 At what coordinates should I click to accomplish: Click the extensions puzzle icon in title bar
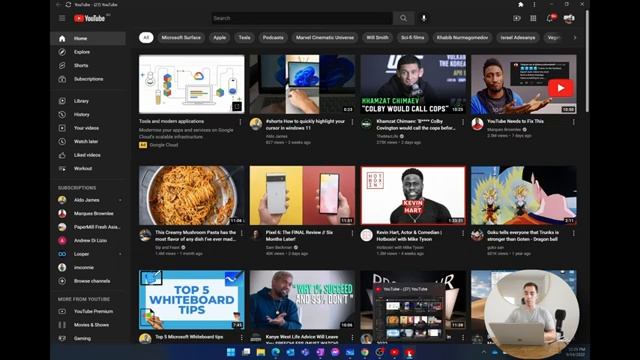point(520,4)
